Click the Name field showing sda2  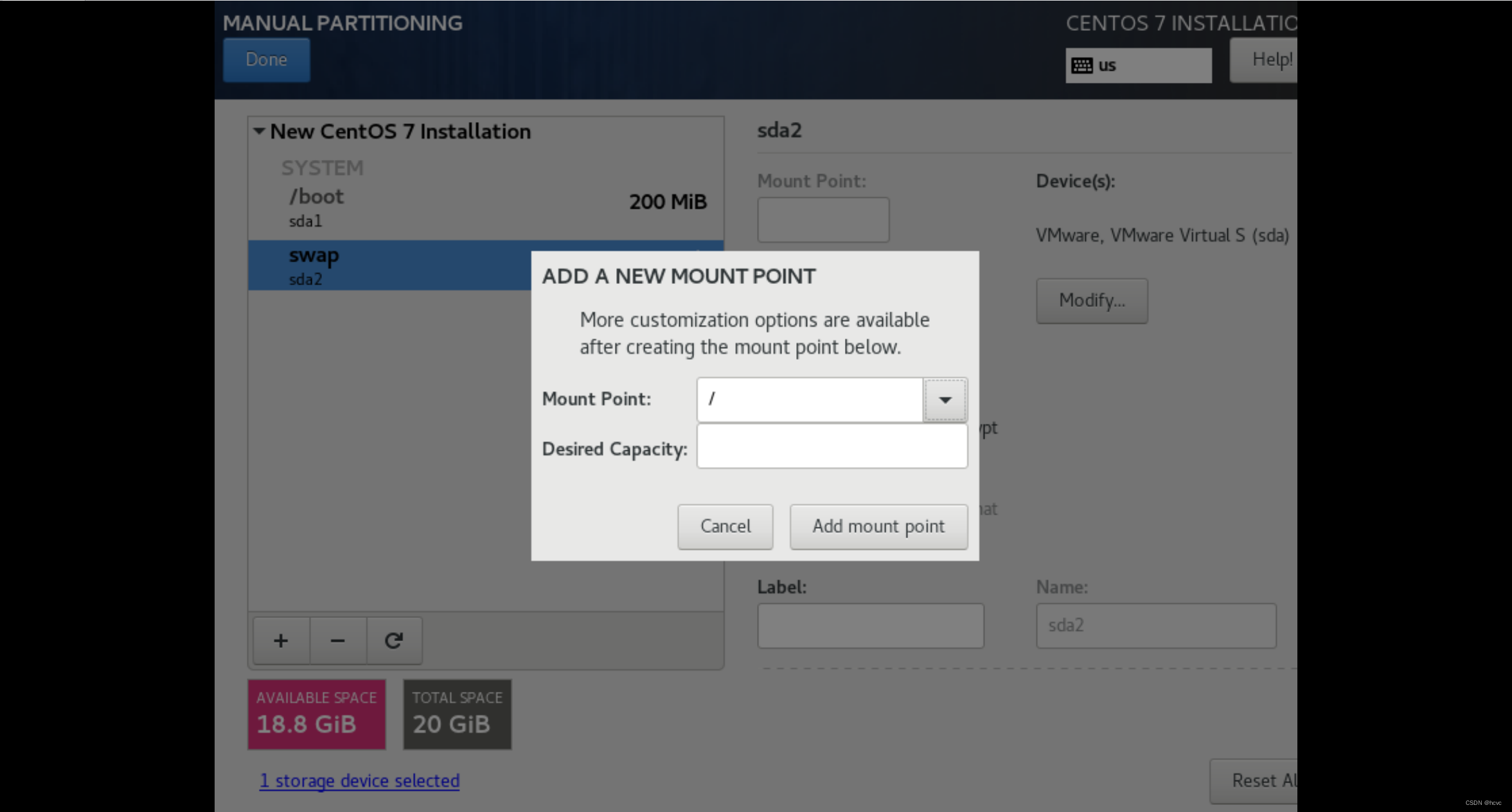(1156, 626)
